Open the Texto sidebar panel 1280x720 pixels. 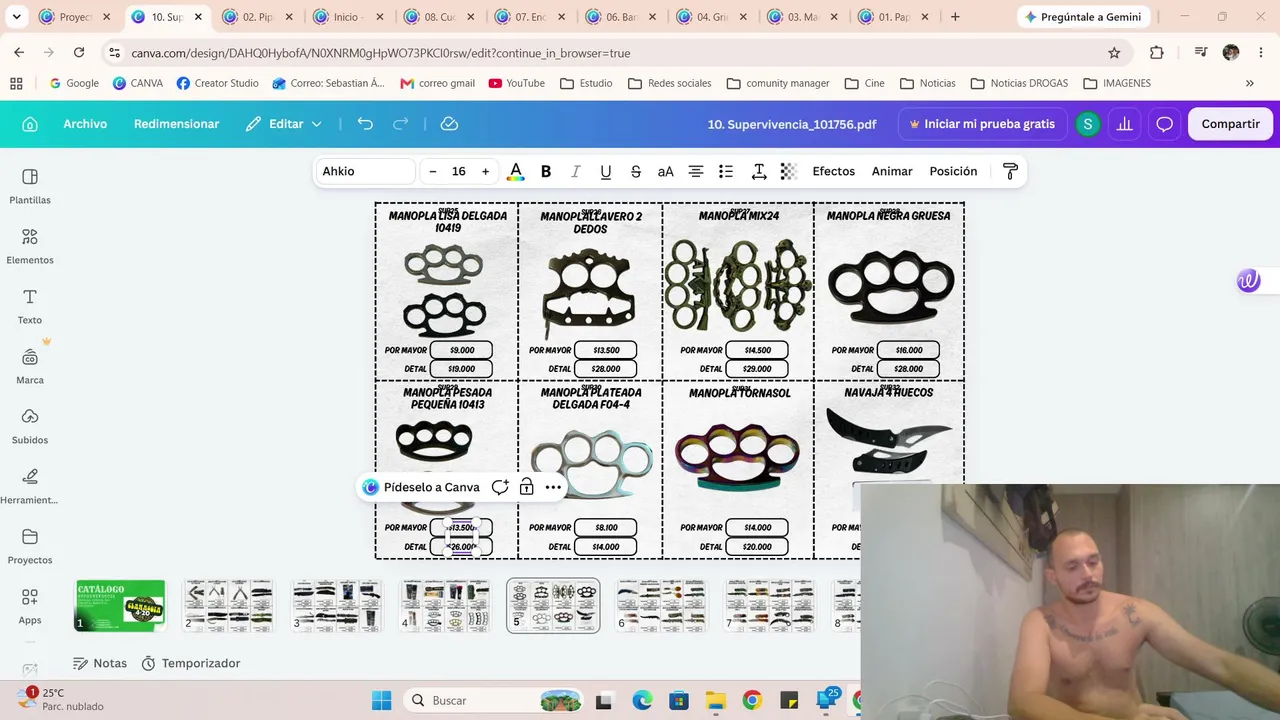(x=30, y=306)
